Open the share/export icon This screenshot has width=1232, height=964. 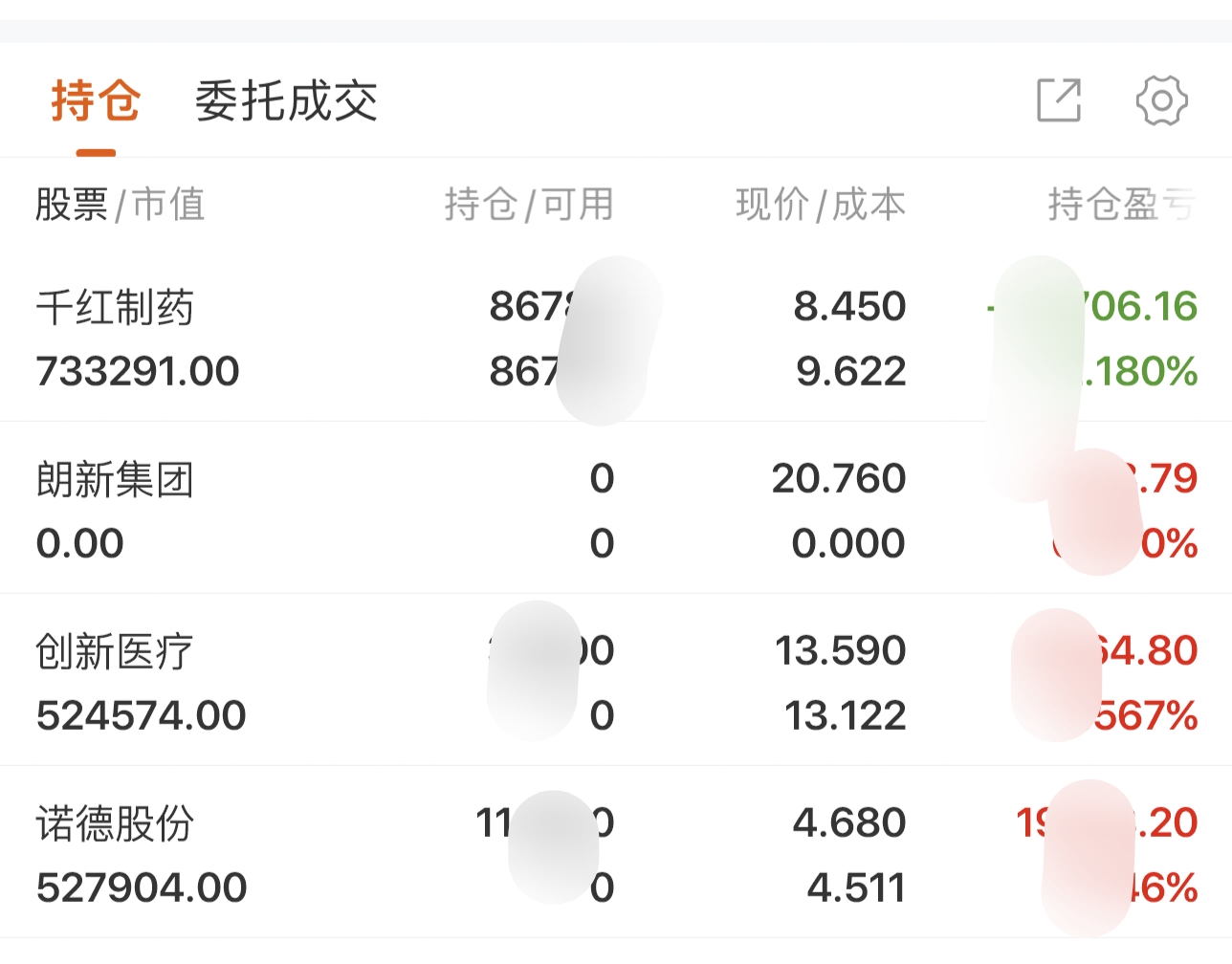click(x=1060, y=100)
